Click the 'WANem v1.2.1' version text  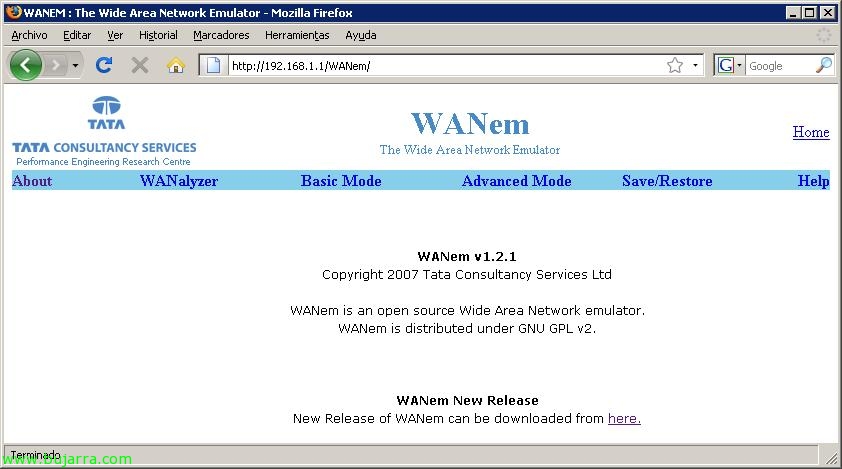(467, 257)
